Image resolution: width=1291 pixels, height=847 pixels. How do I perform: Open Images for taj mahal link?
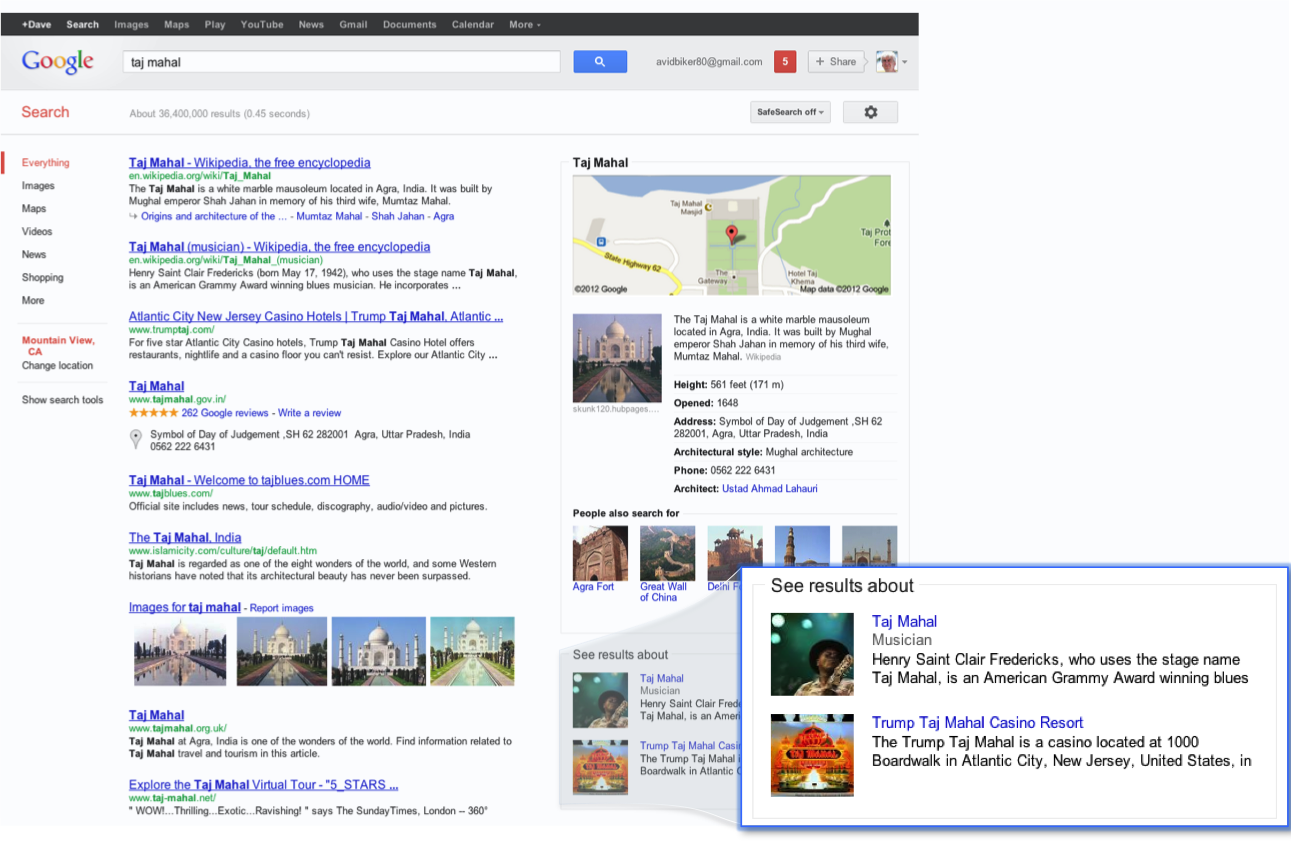pyautogui.click(x=185, y=607)
